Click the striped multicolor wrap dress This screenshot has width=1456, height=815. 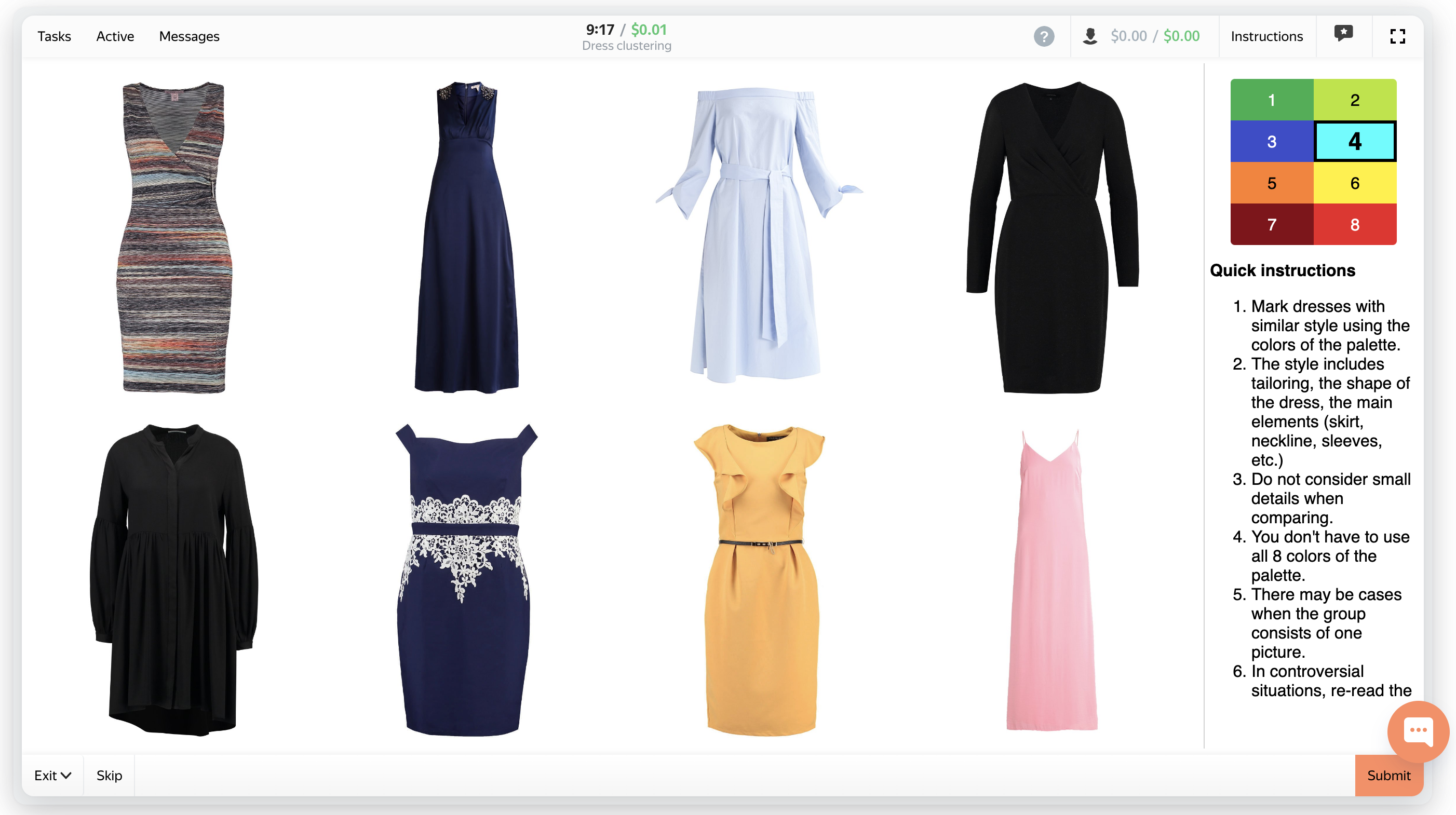(174, 237)
